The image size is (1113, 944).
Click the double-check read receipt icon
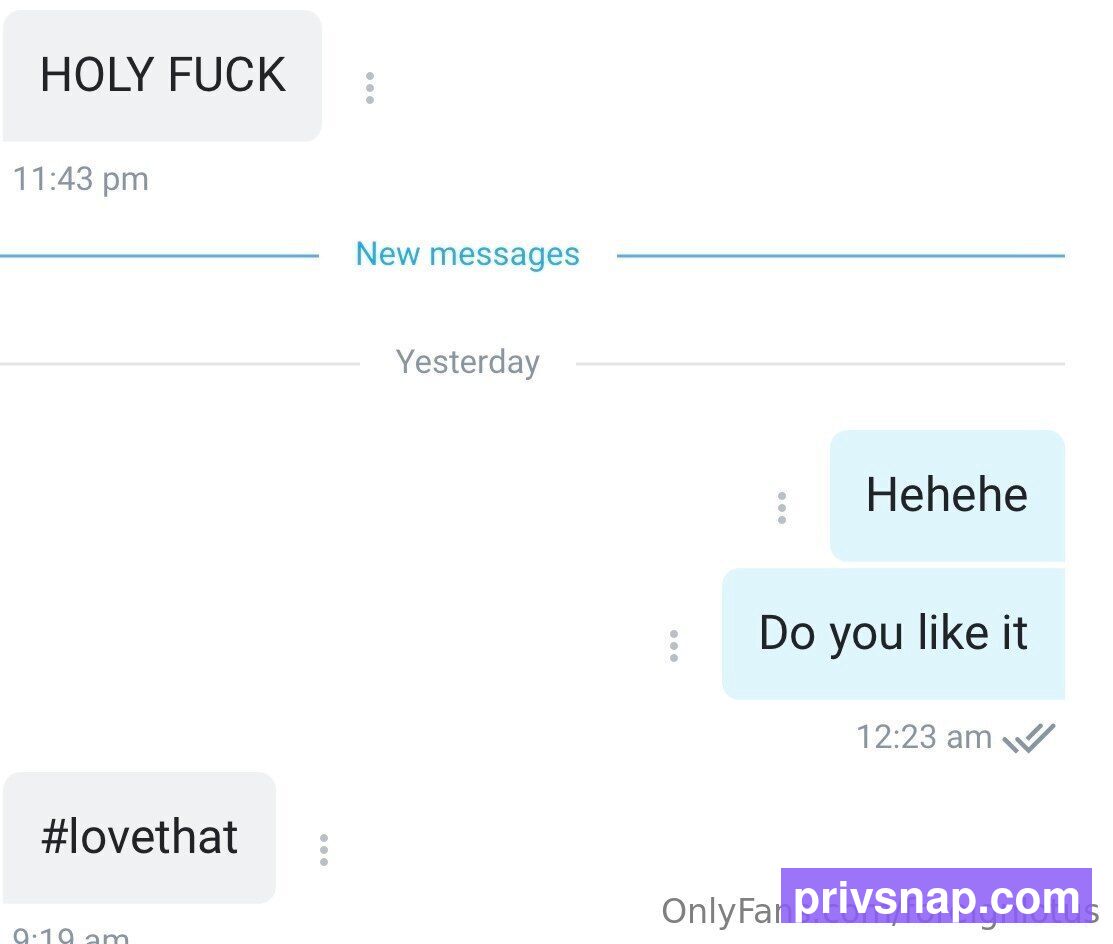tap(1029, 738)
